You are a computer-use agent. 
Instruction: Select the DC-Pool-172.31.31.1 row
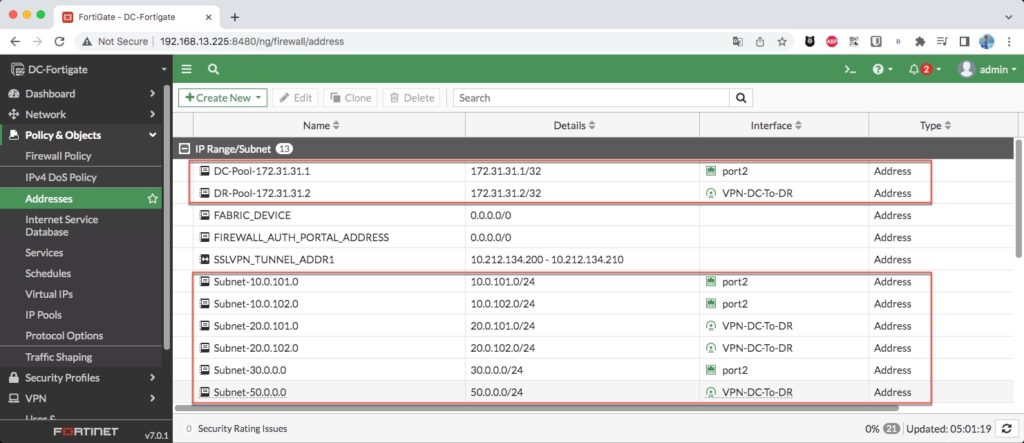point(594,171)
